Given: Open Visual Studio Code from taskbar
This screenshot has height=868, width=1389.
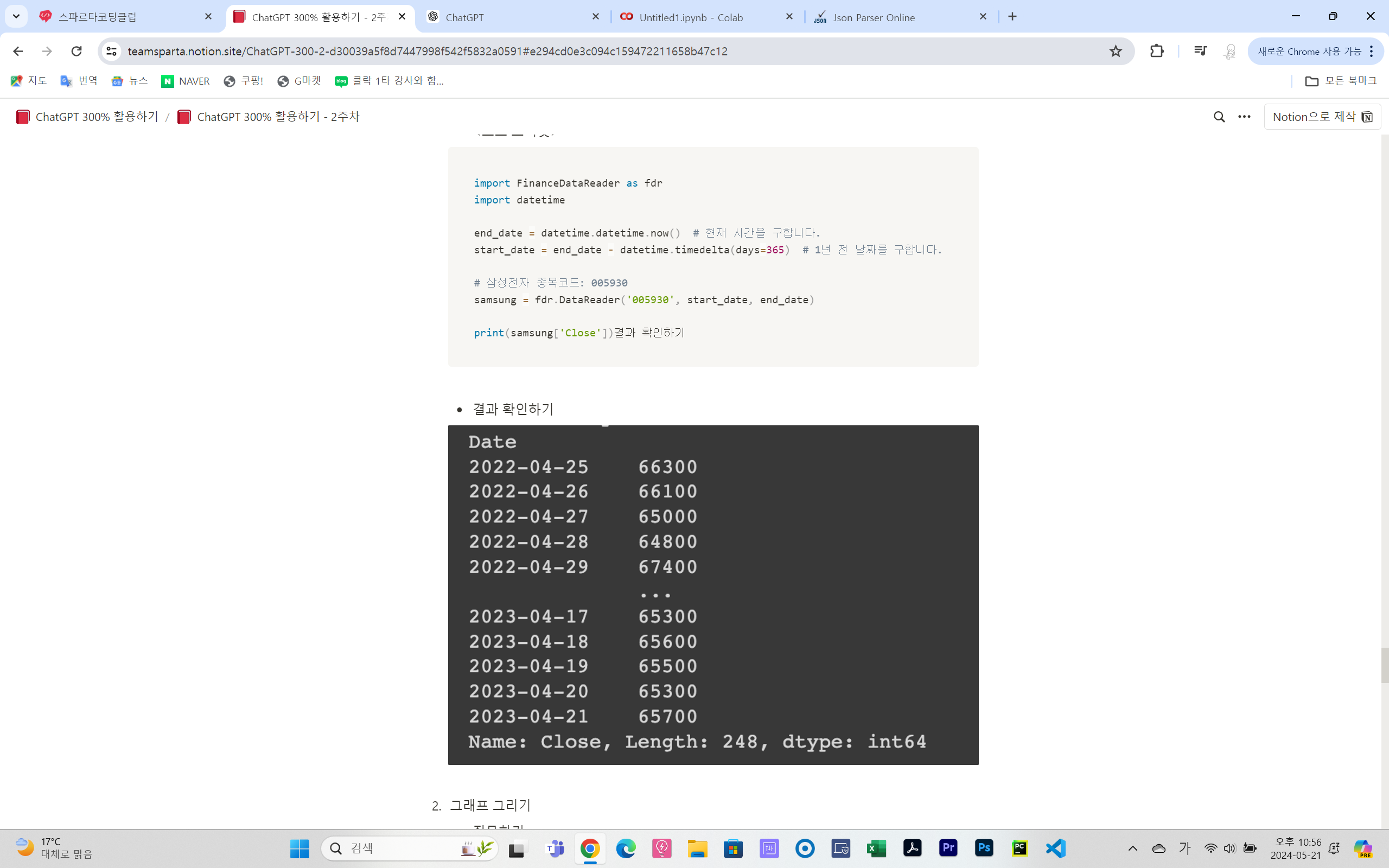Looking at the screenshot, I should (1055, 848).
